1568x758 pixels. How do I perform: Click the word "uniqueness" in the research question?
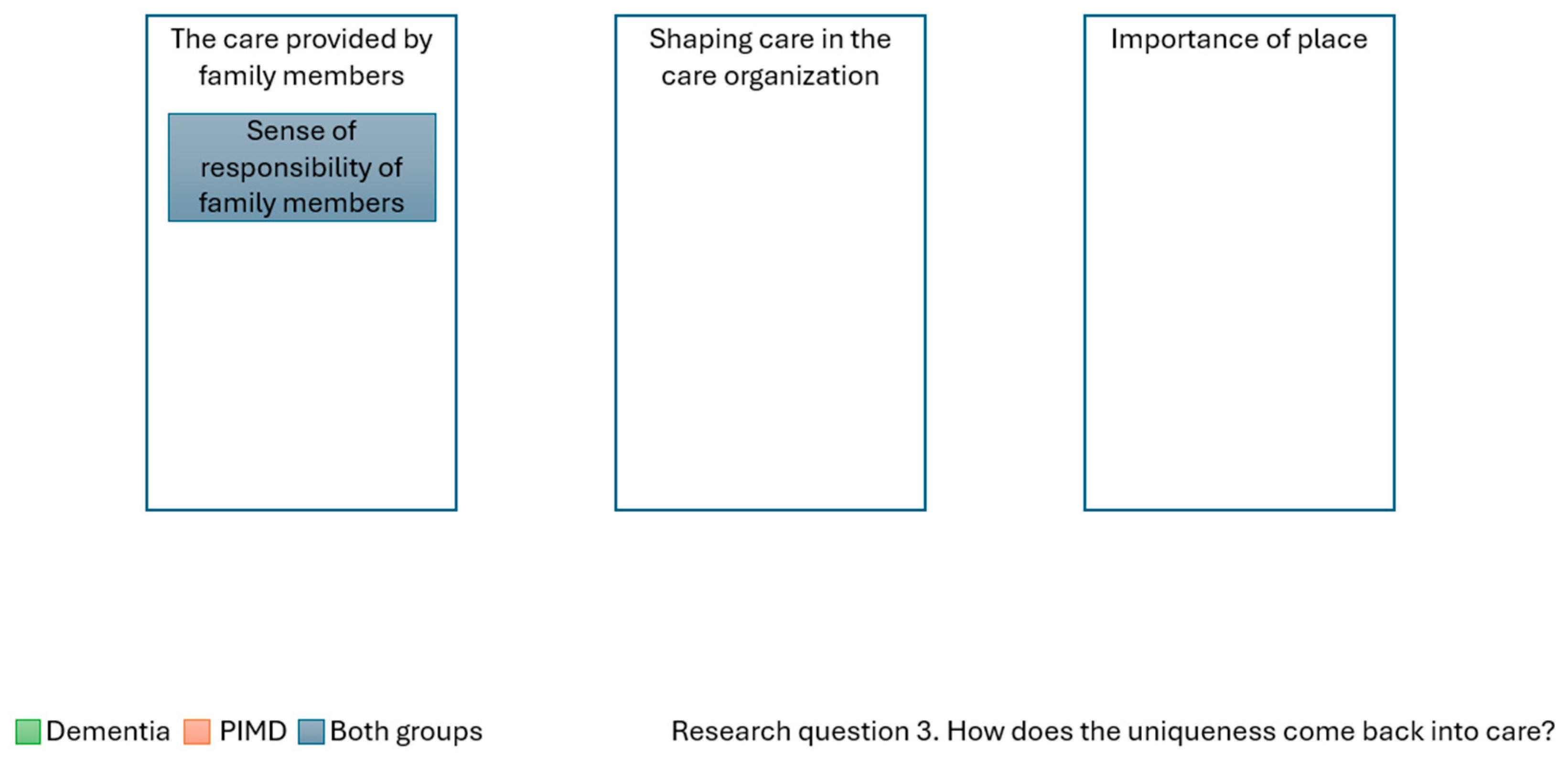[x=1200, y=731]
